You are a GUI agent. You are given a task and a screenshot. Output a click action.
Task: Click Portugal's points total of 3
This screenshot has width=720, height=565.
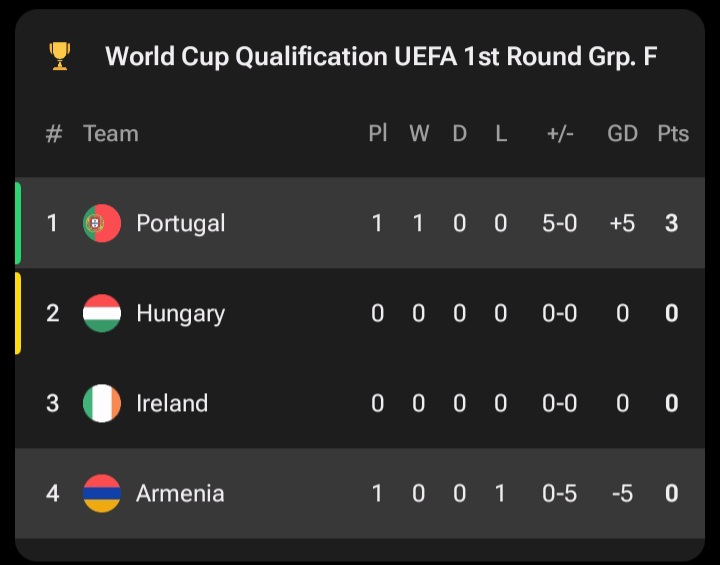tap(672, 223)
